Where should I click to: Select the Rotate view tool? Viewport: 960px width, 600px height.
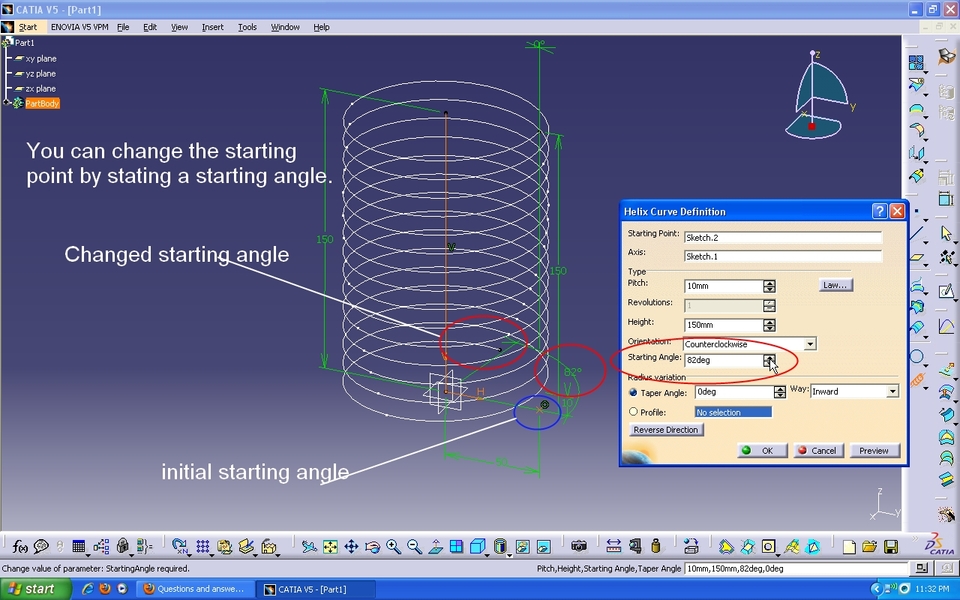[x=372, y=545]
